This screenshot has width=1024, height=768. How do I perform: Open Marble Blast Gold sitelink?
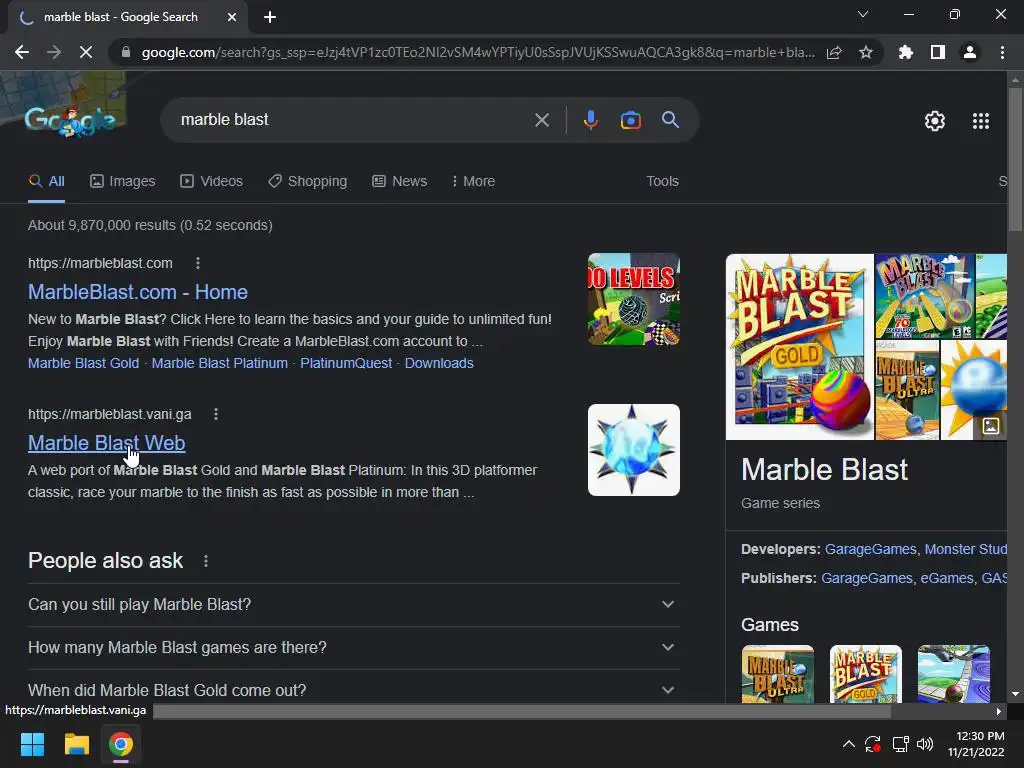pyautogui.click(x=84, y=363)
